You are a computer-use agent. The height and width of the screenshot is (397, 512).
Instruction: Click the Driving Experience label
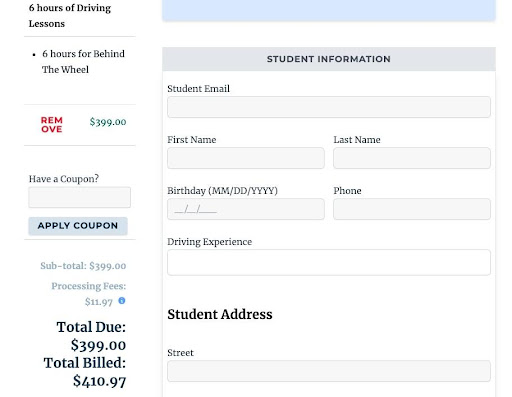click(210, 242)
